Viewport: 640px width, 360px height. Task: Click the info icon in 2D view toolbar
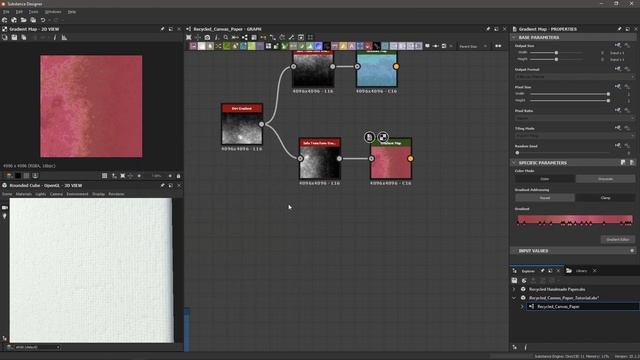pyautogui.click(x=54, y=37)
